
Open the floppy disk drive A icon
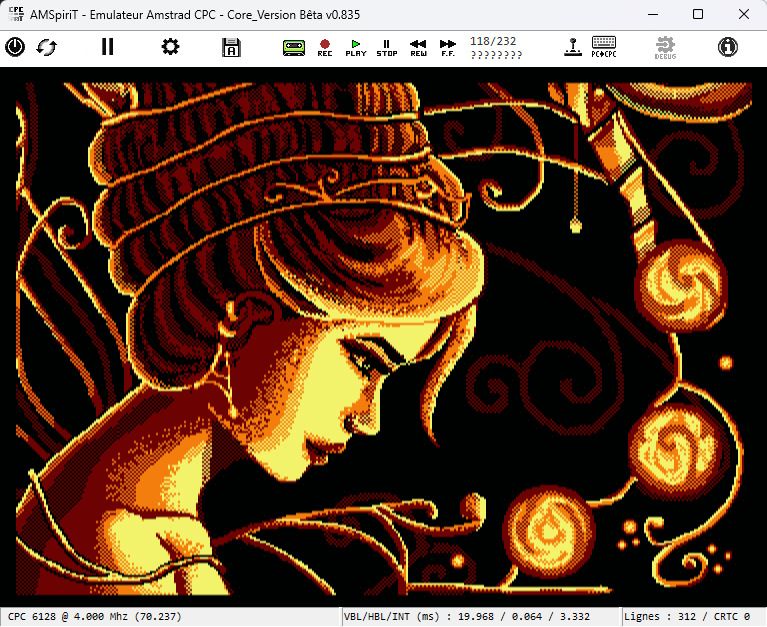pos(231,47)
